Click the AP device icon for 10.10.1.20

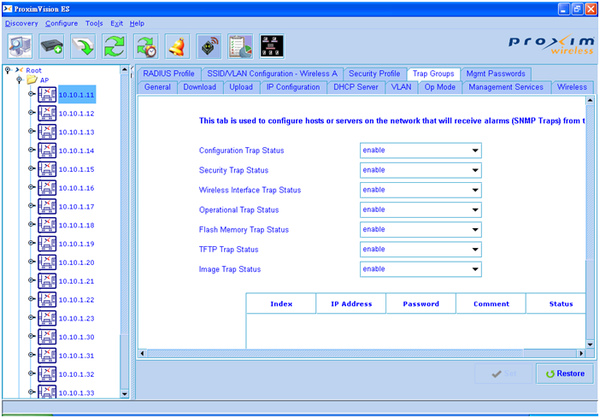point(47,263)
